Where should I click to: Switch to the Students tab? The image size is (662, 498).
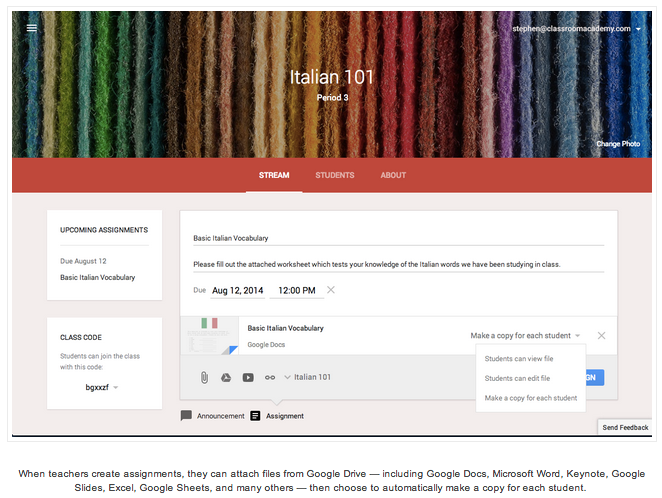(x=334, y=175)
